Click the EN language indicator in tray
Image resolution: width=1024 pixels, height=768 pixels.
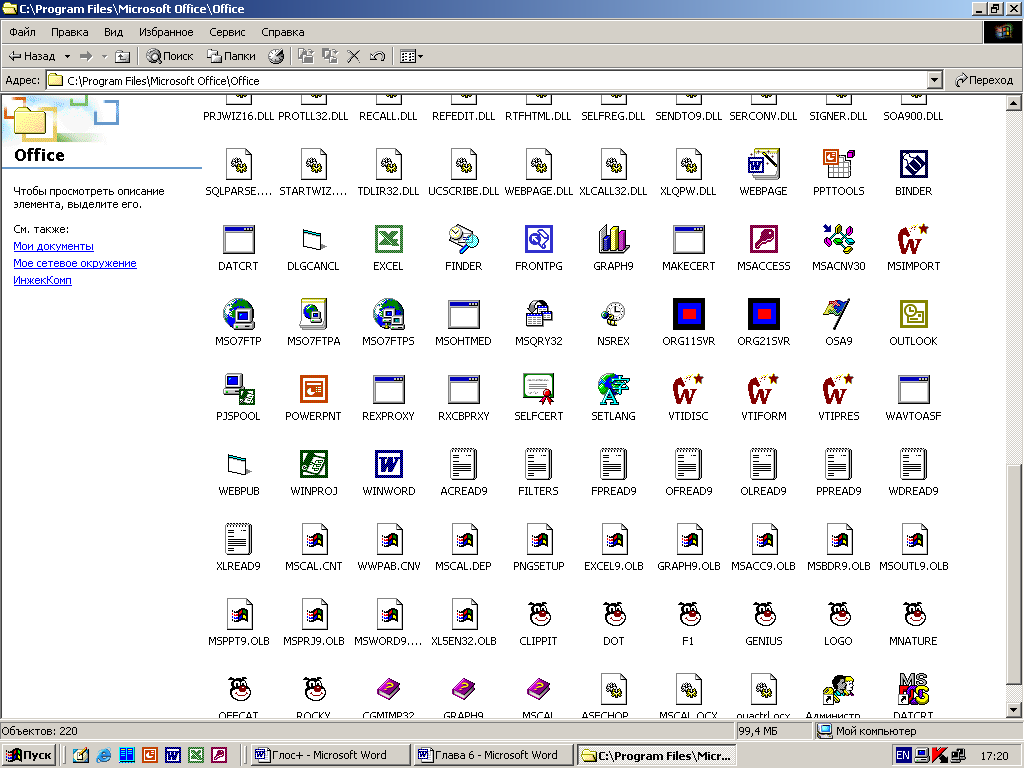click(903, 755)
